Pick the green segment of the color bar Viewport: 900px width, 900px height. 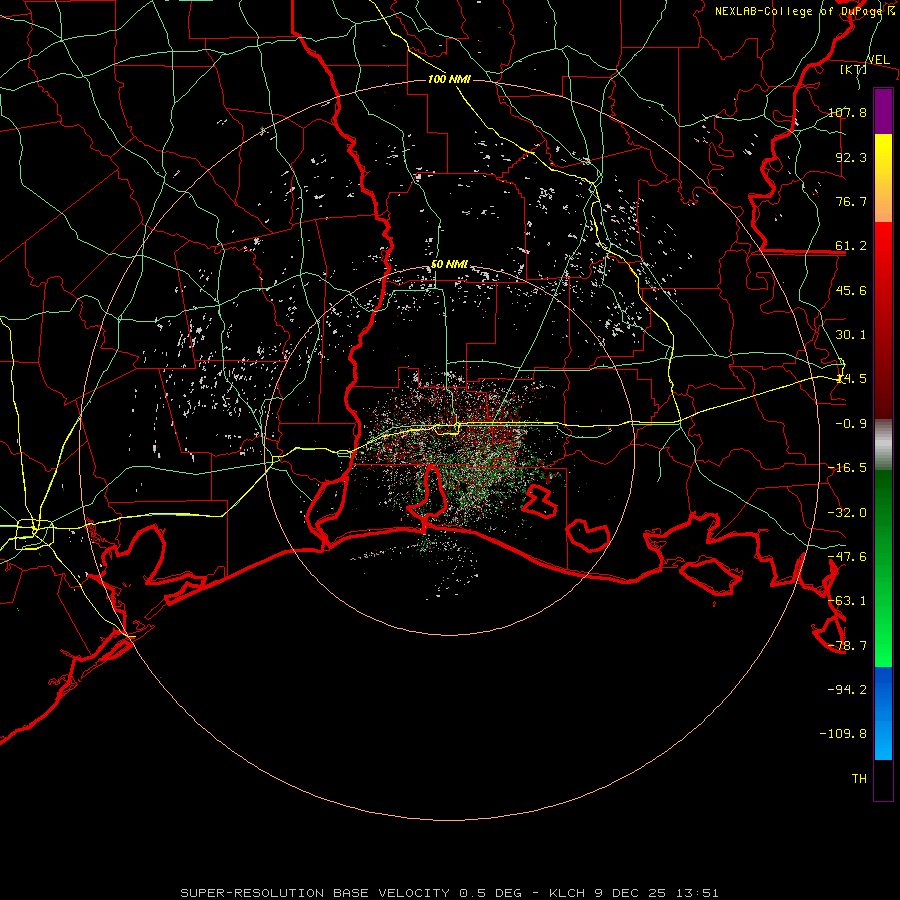883,568
